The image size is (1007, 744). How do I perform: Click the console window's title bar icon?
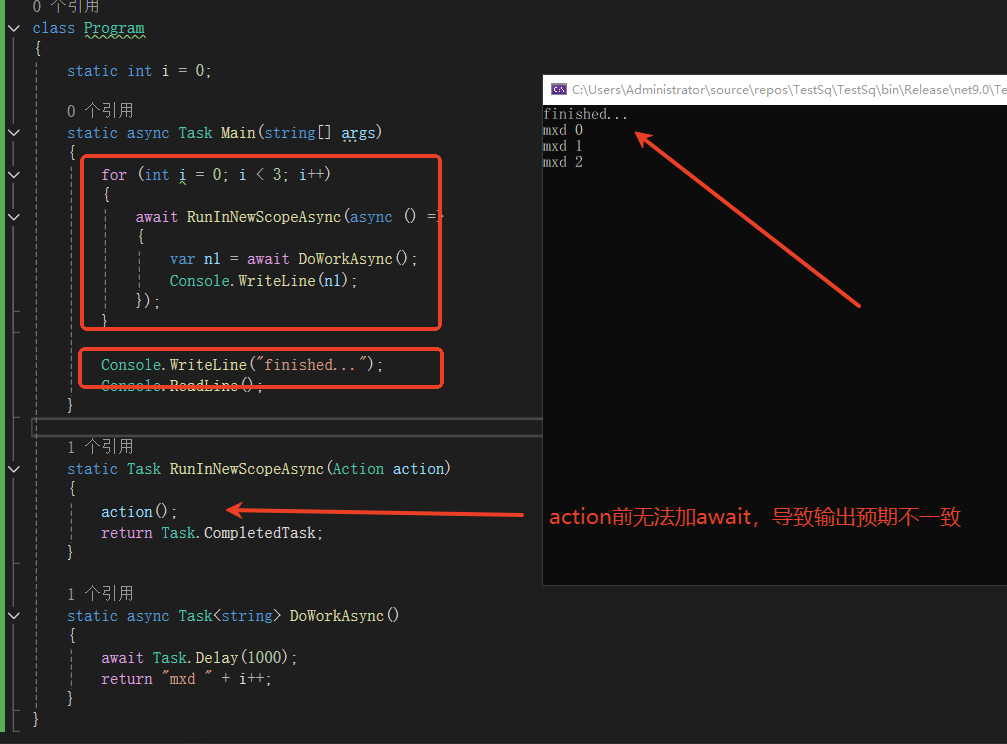(x=559, y=89)
